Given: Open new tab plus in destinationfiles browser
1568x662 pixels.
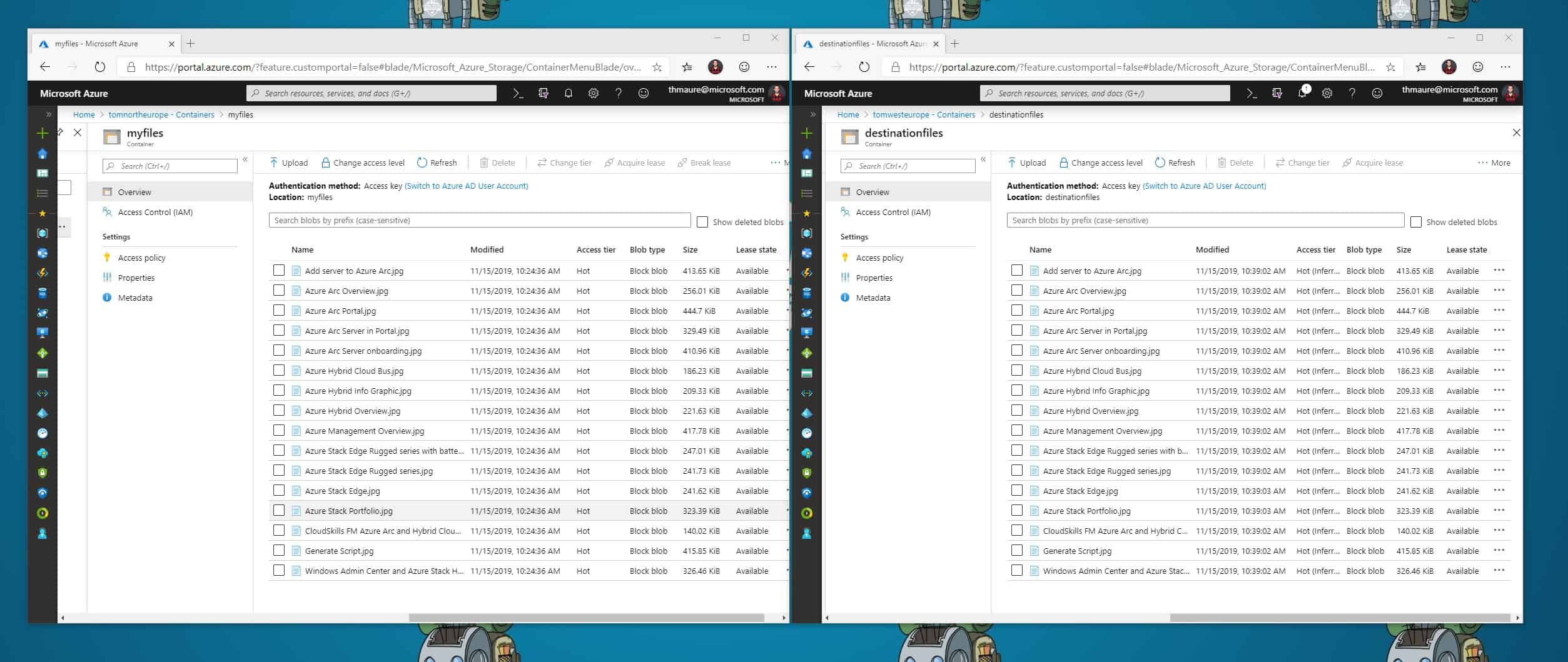Looking at the screenshot, I should [x=954, y=44].
